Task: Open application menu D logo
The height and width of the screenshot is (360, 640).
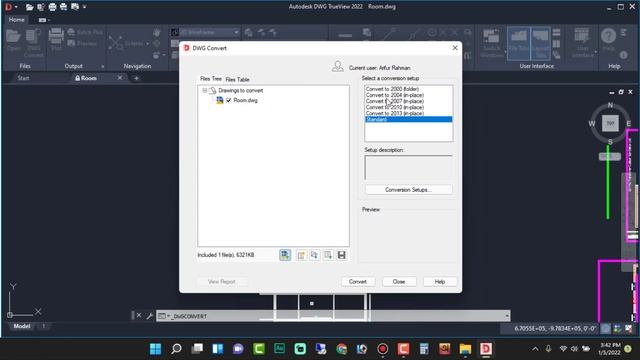Action: coord(8,7)
